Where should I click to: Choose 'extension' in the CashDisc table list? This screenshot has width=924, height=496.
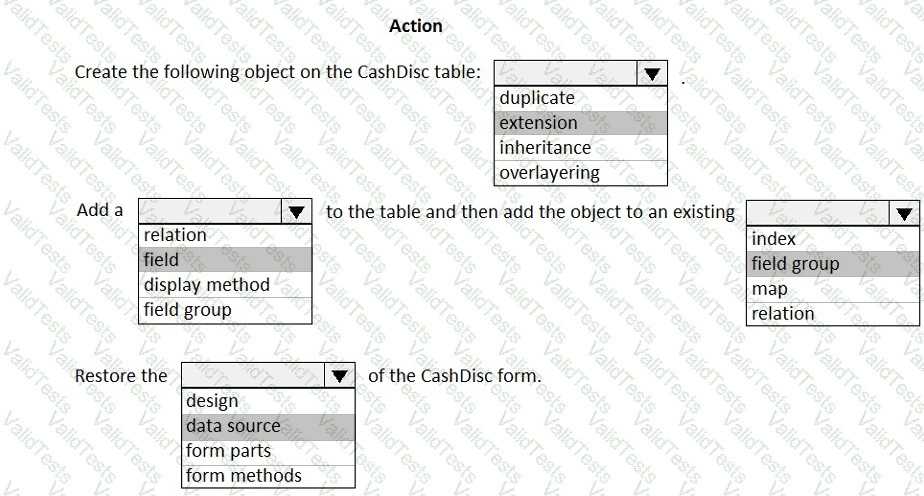tap(580, 123)
